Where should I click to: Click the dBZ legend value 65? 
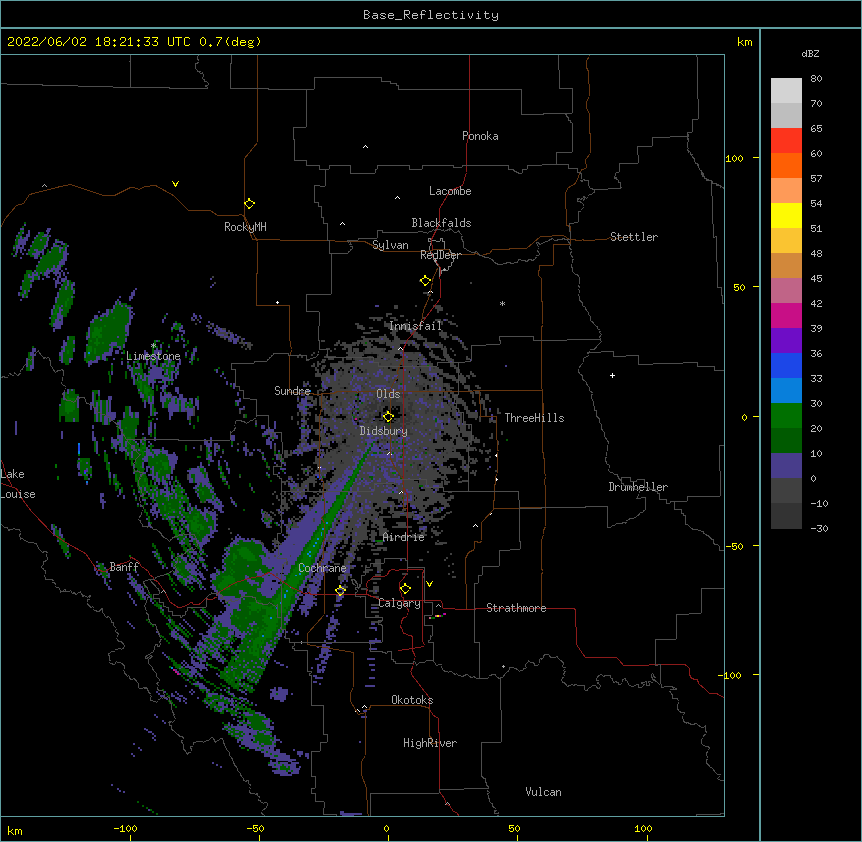816,129
